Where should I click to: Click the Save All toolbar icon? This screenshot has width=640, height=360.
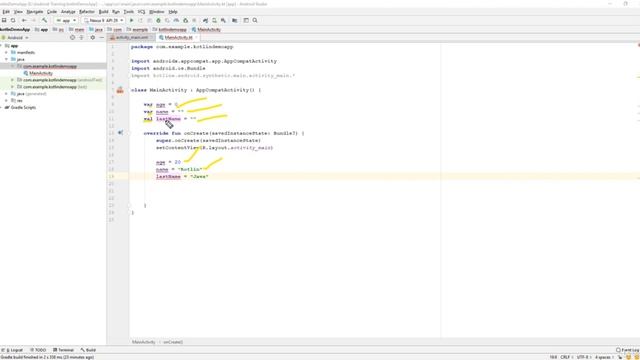(x=4, y=20)
